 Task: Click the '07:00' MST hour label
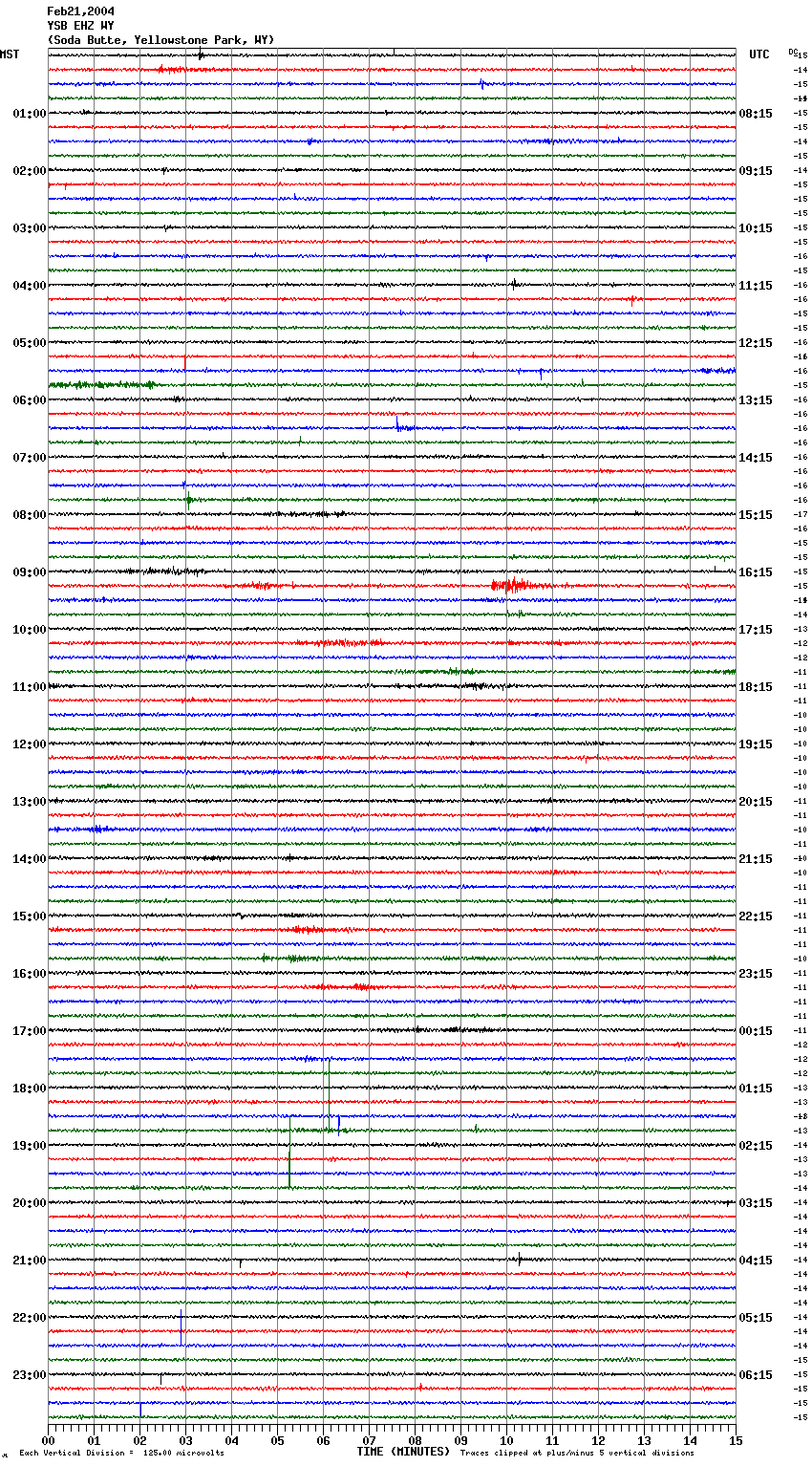(x=30, y=458)
